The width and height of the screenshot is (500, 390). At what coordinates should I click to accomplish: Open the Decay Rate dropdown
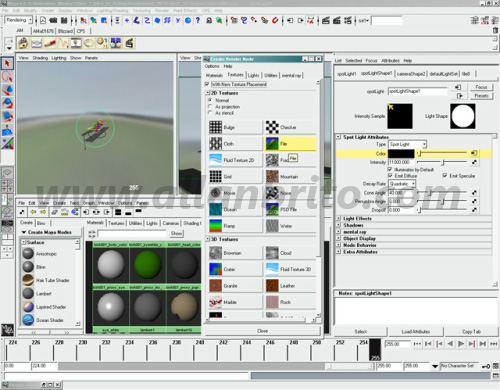click(x=402, y=184)
